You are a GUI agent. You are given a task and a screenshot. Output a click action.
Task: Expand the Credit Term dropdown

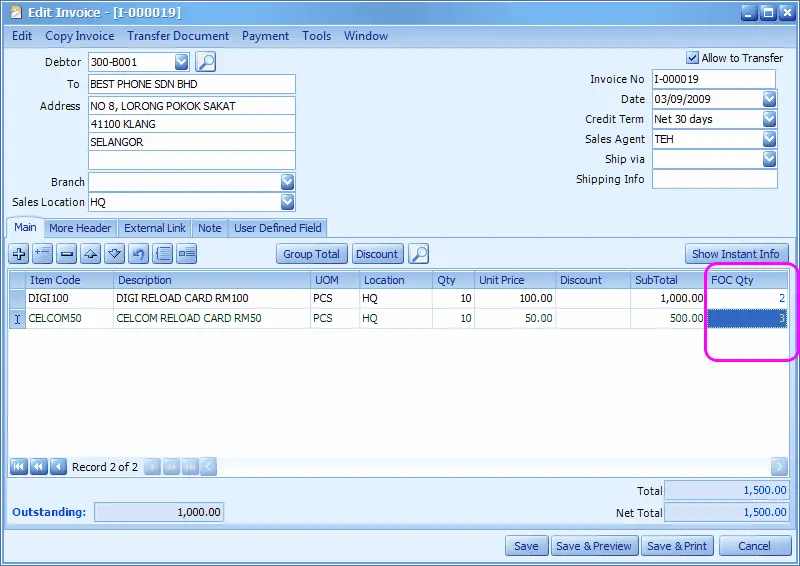(769, 119)
